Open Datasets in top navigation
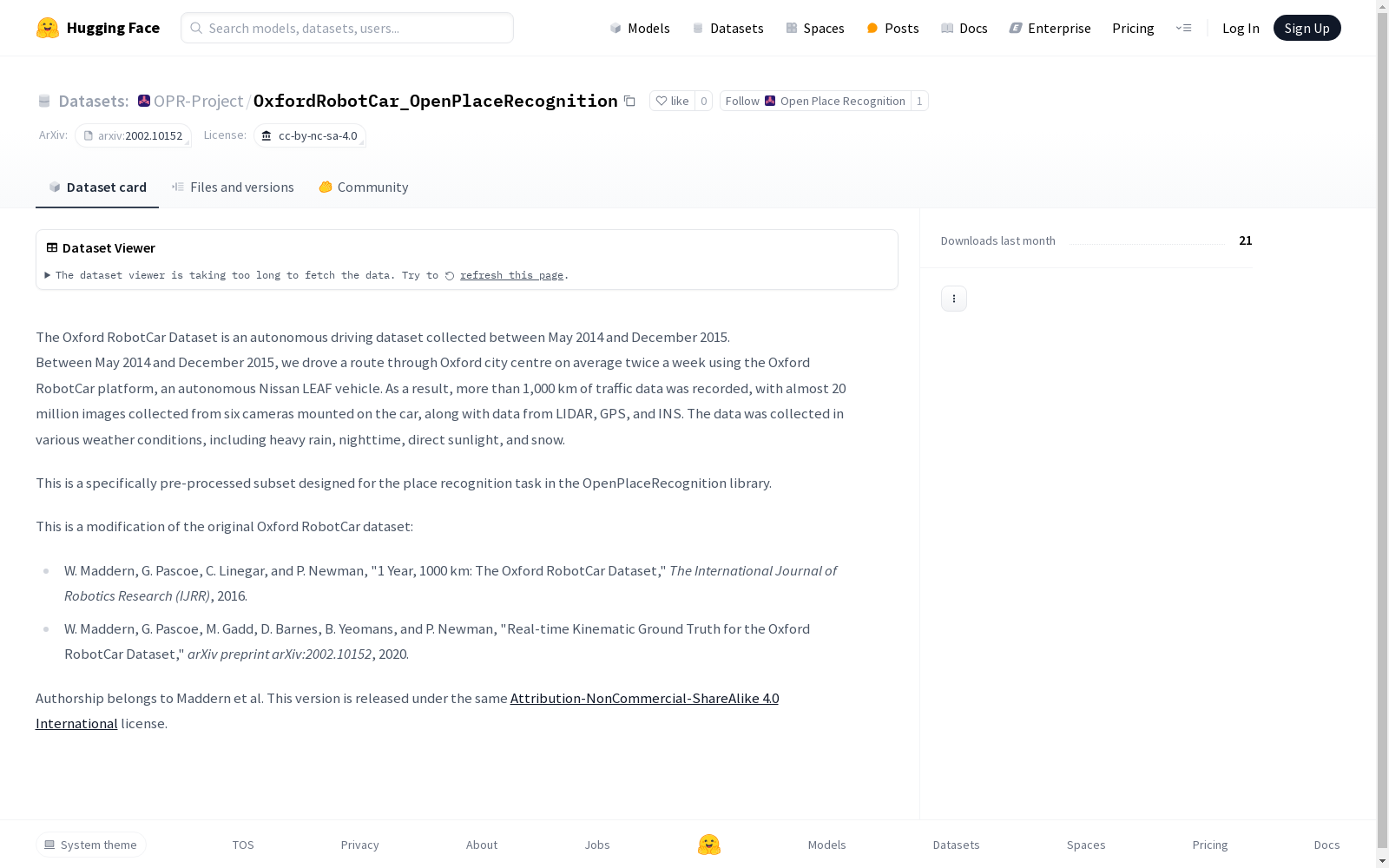Screen dimensions: 1389x868 (x=727, y=28)
